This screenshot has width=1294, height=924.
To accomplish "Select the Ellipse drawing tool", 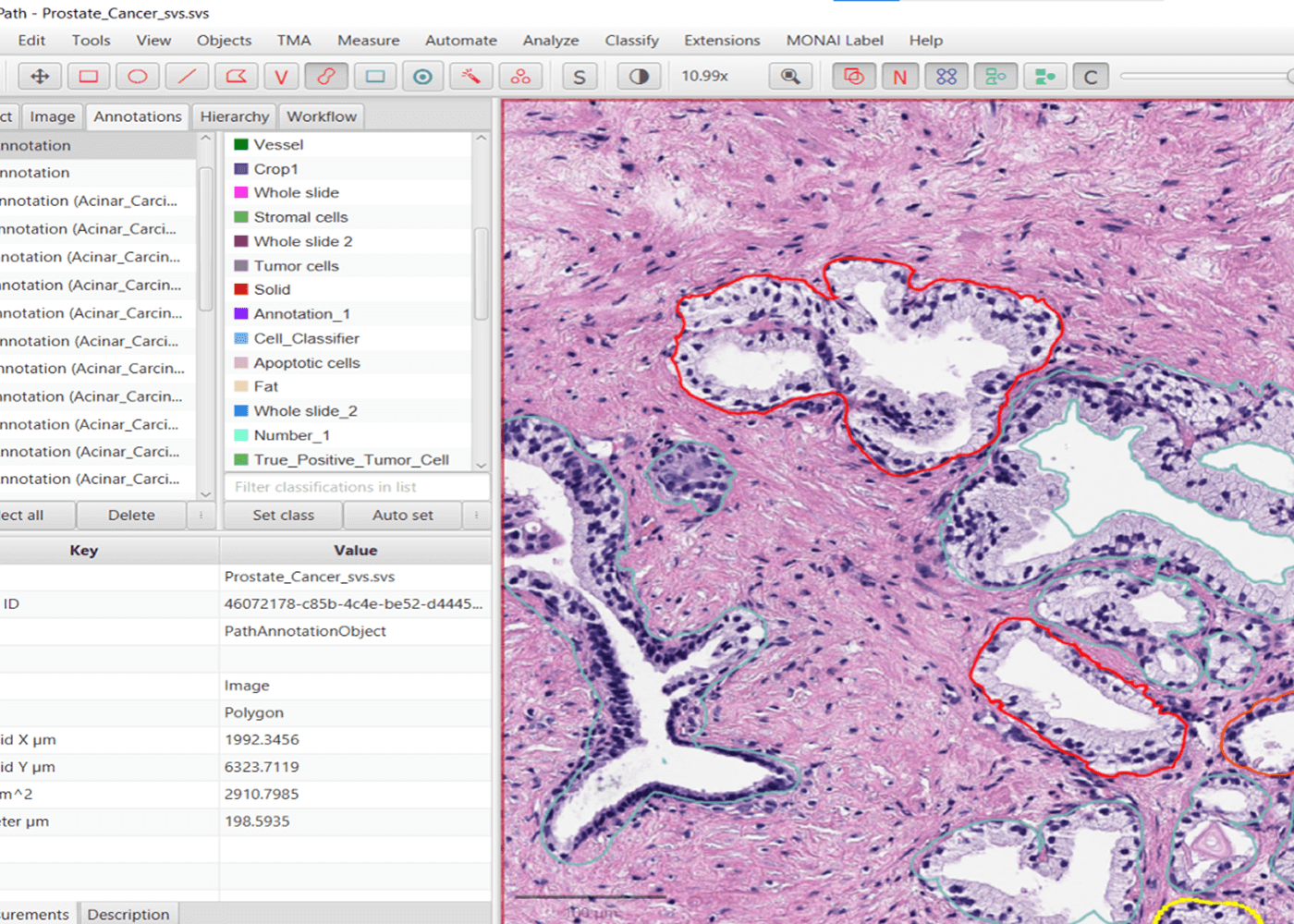I will tap(137, 76).
